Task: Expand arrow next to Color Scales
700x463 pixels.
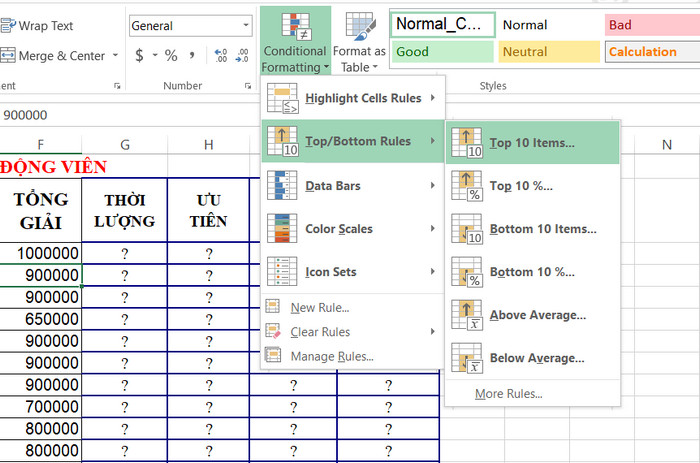Action: [433, 228]
